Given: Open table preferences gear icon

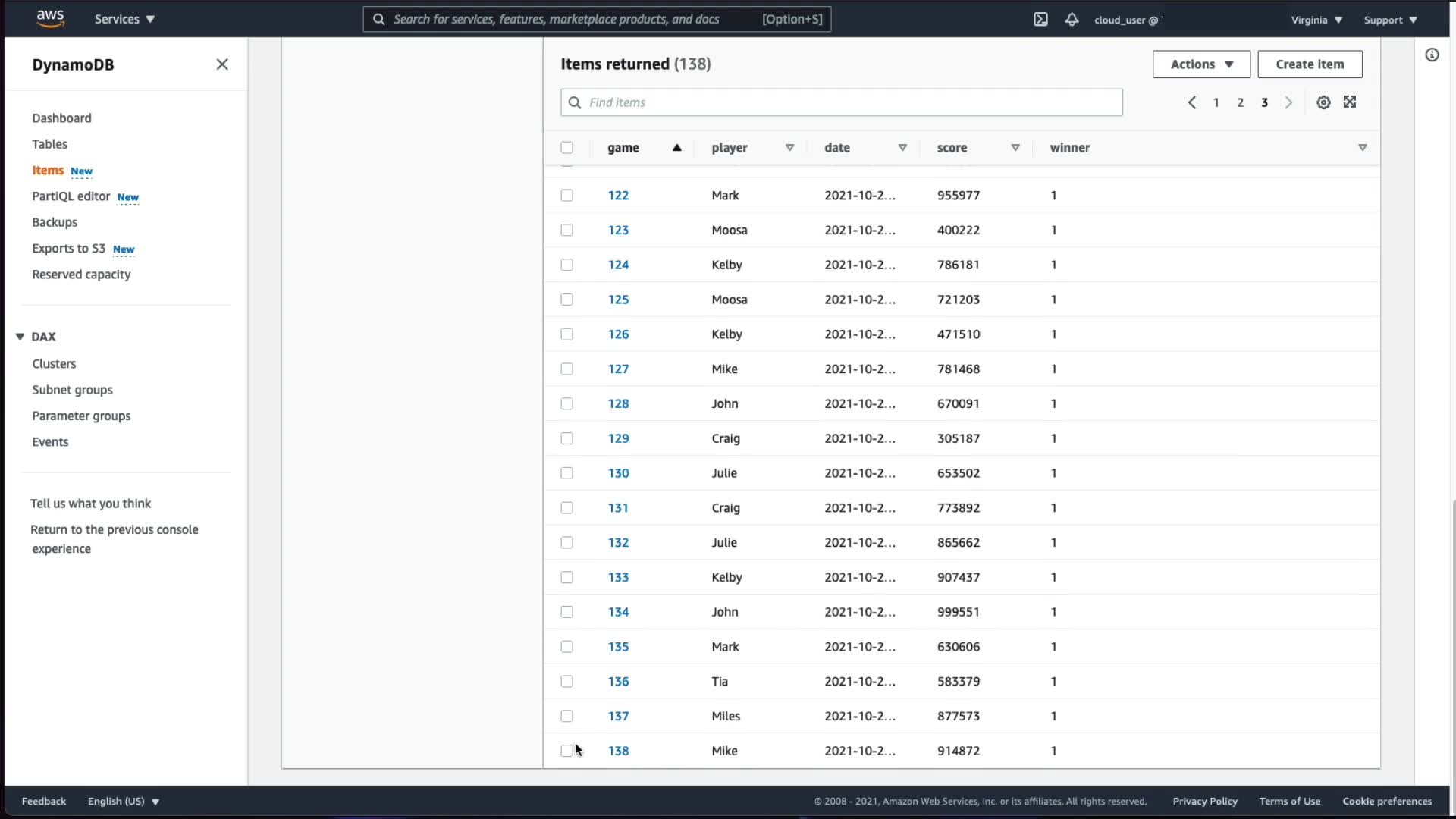Looking at the screenshot, I should (x=1323, y=102).
